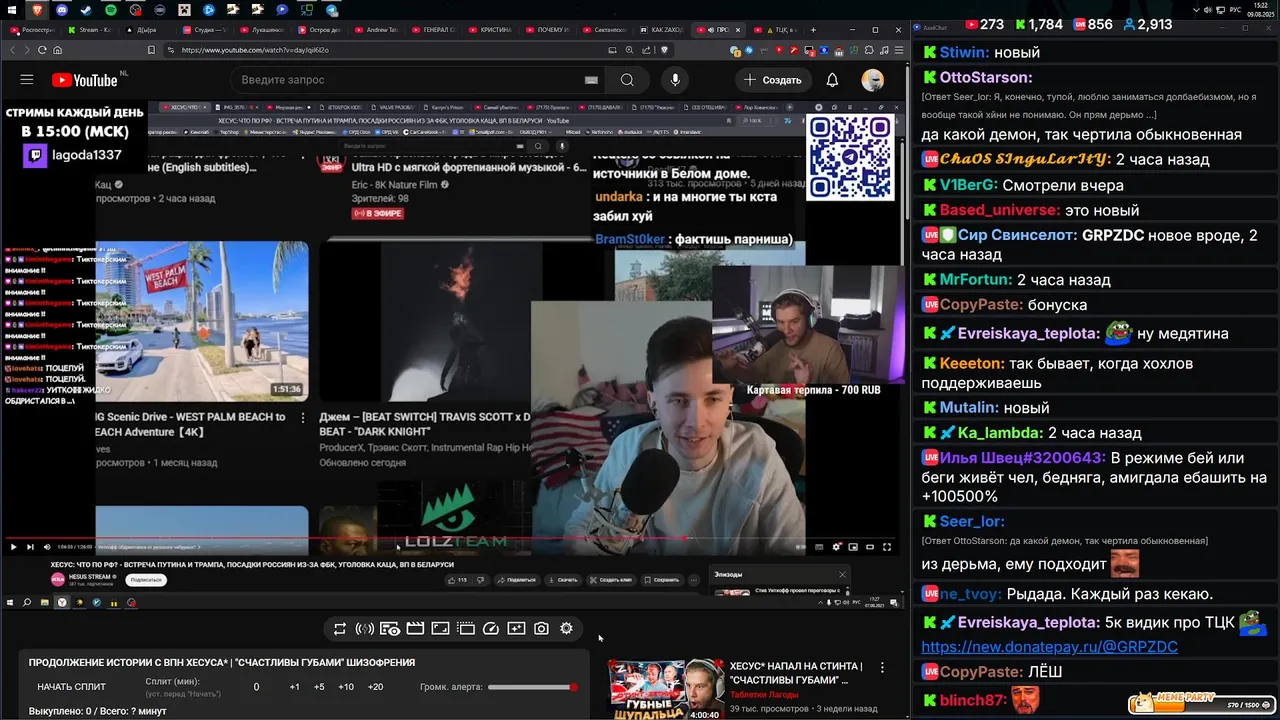Toggle fullscreen on the video player
Screen dimensions: 1280x720
(x=886, y=547)
